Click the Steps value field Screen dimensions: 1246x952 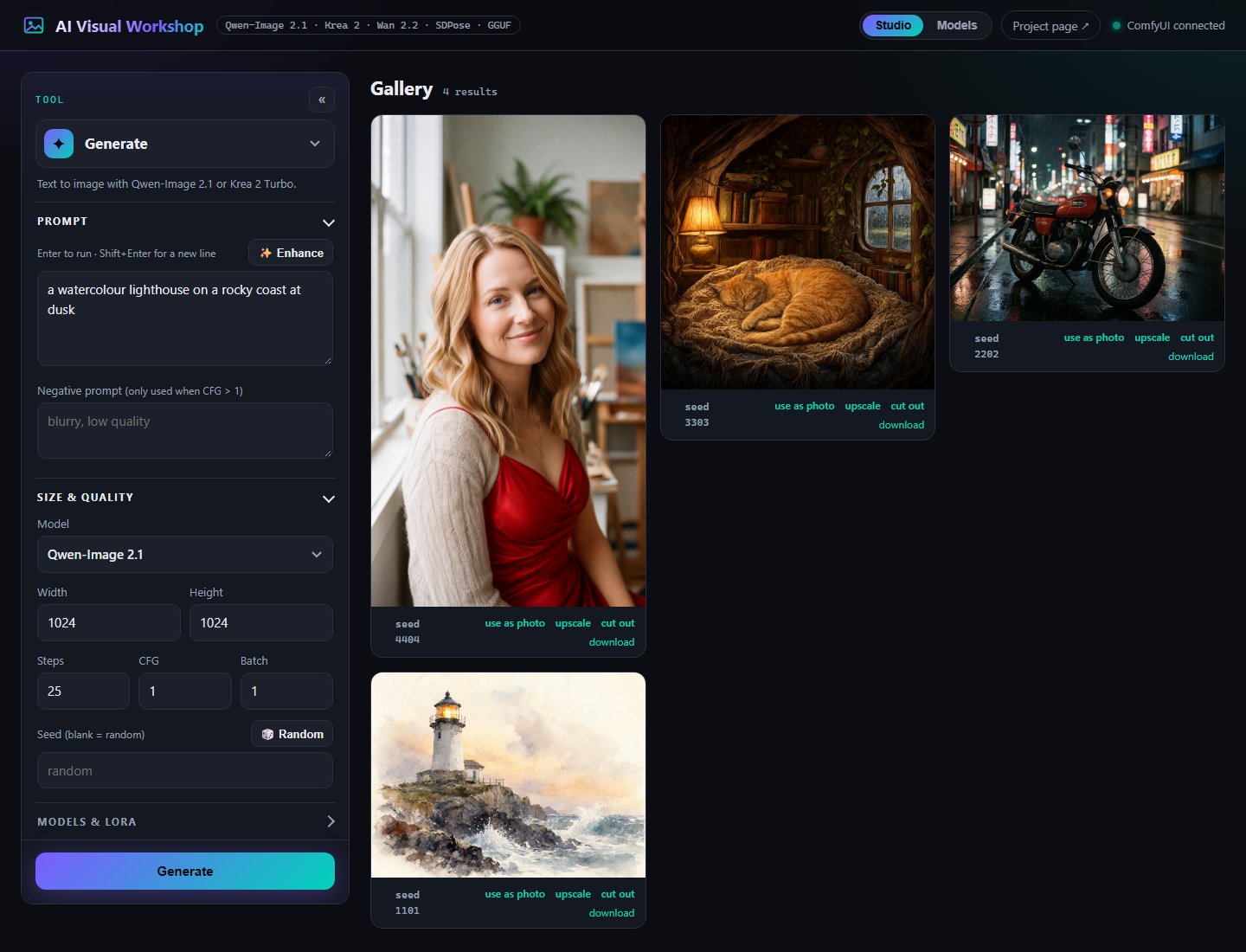[83, 691]
